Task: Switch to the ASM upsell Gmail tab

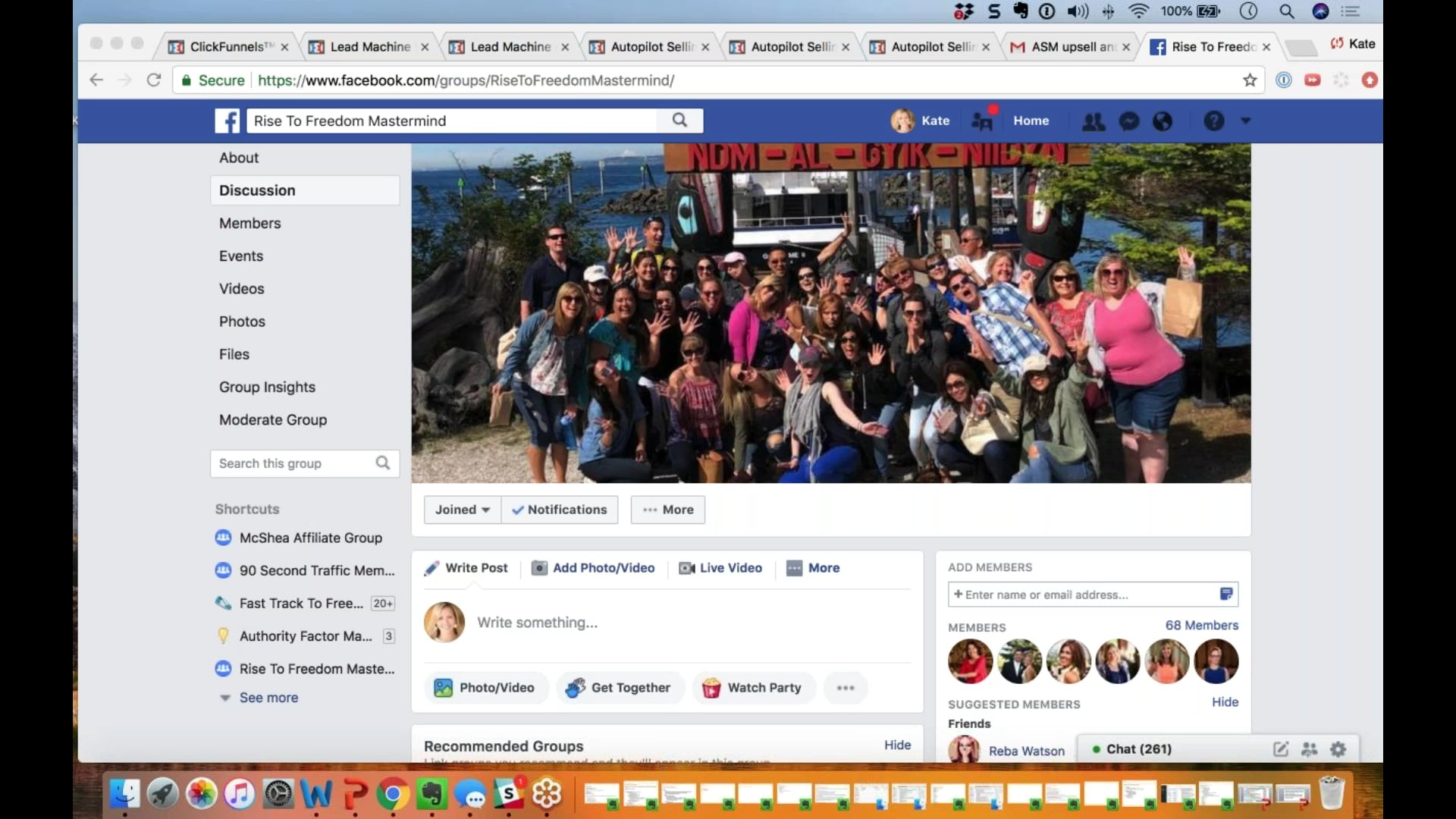Action: 1070,47
